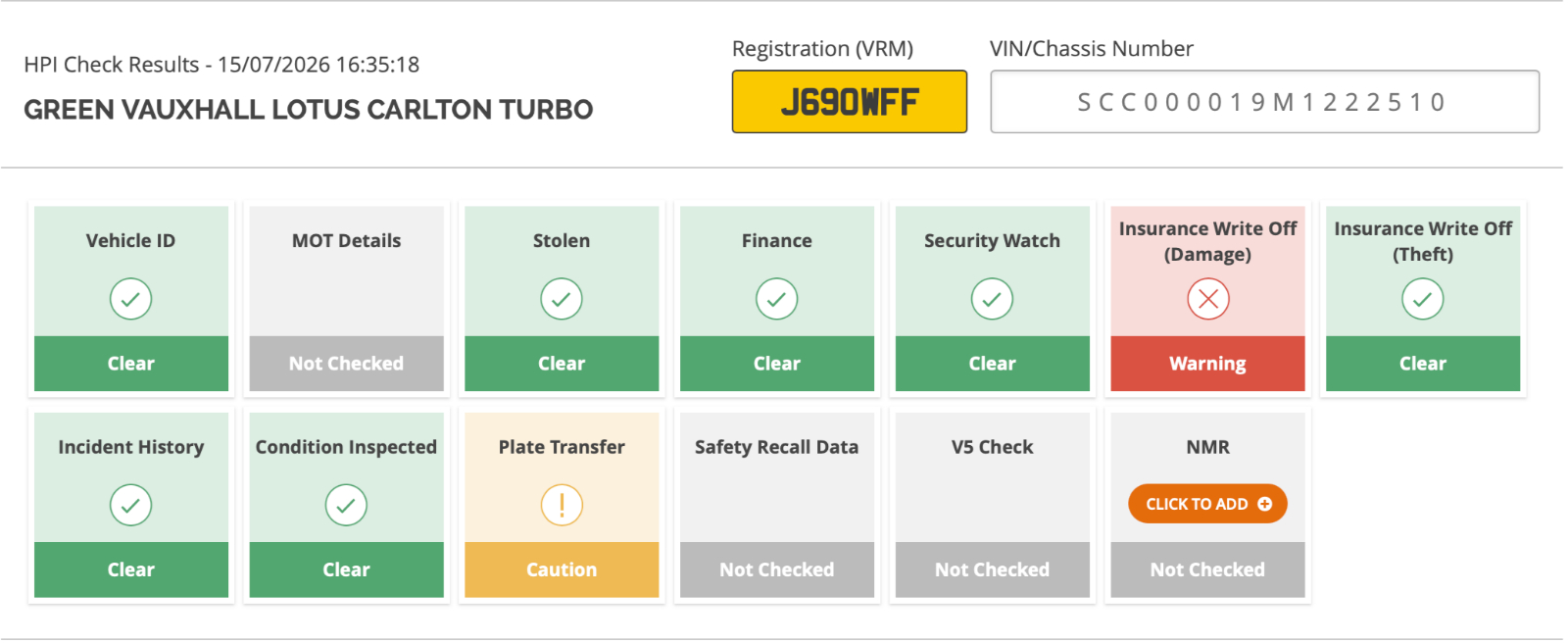Image resolution: width=1568 pixels, height=643 pixels.
Task: Click the HPI Check Results date text
Action: click(221, 65)
